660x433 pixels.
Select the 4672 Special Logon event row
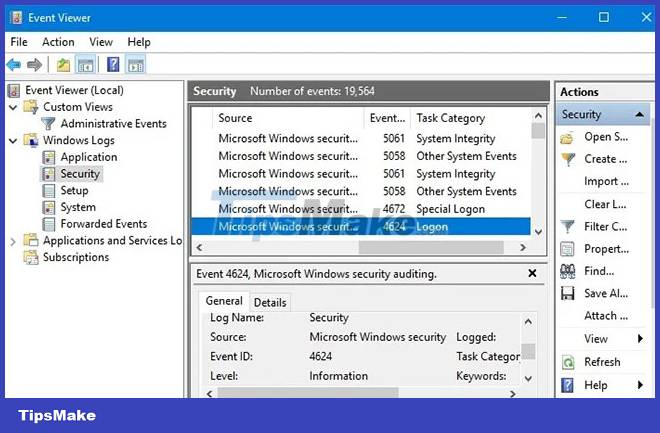click(x=361, y=209)
